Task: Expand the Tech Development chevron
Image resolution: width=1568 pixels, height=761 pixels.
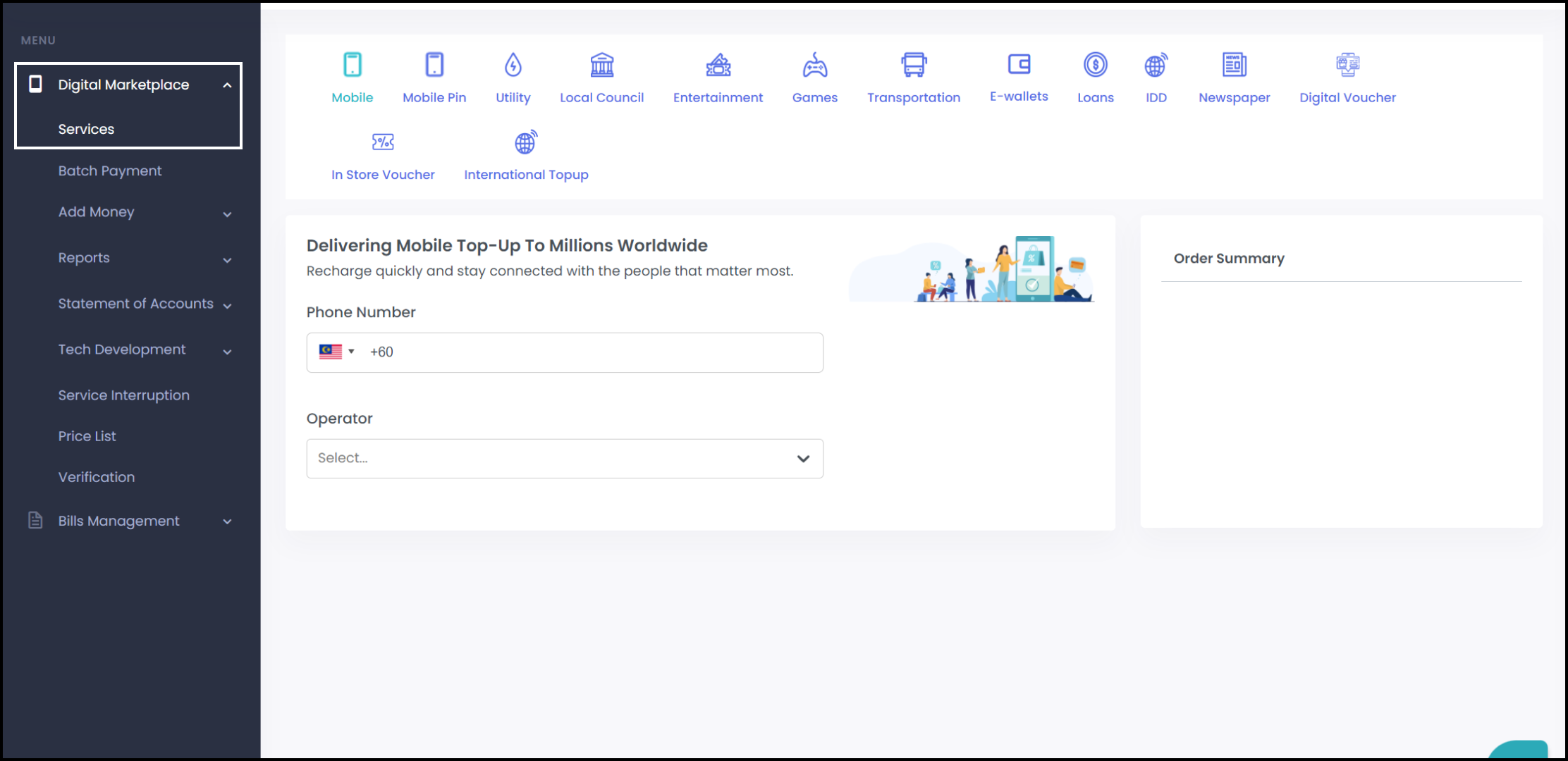Action: pyautogui.click(x=227, y=352)
